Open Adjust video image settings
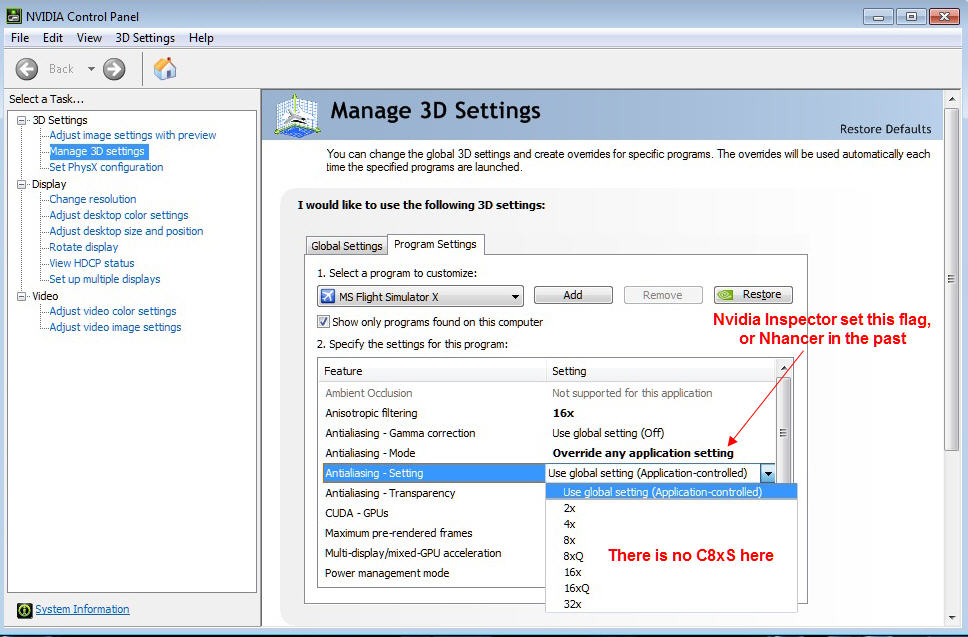 [115, 328]
